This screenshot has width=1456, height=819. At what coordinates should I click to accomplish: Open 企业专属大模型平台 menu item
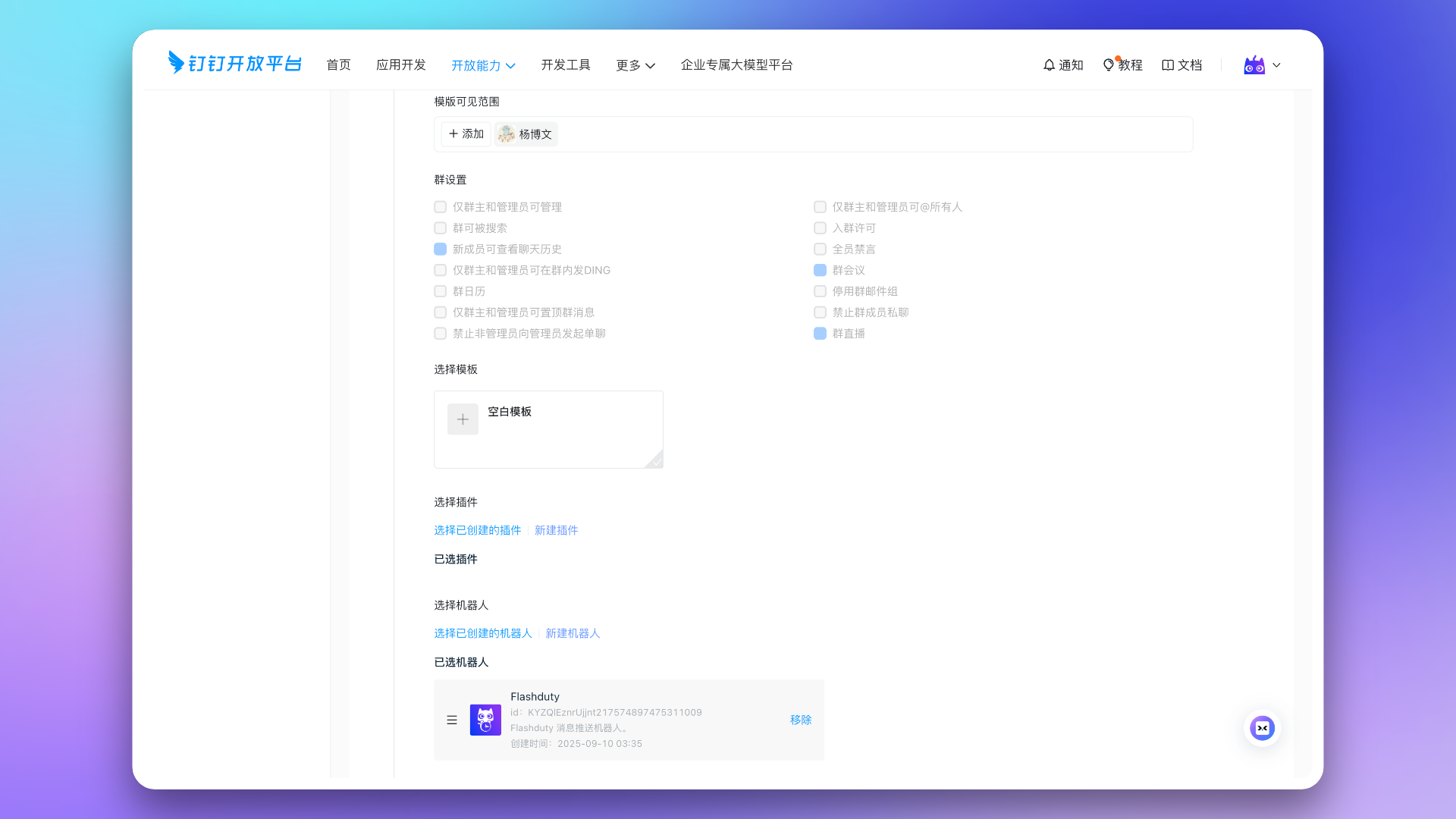[736, 65]
